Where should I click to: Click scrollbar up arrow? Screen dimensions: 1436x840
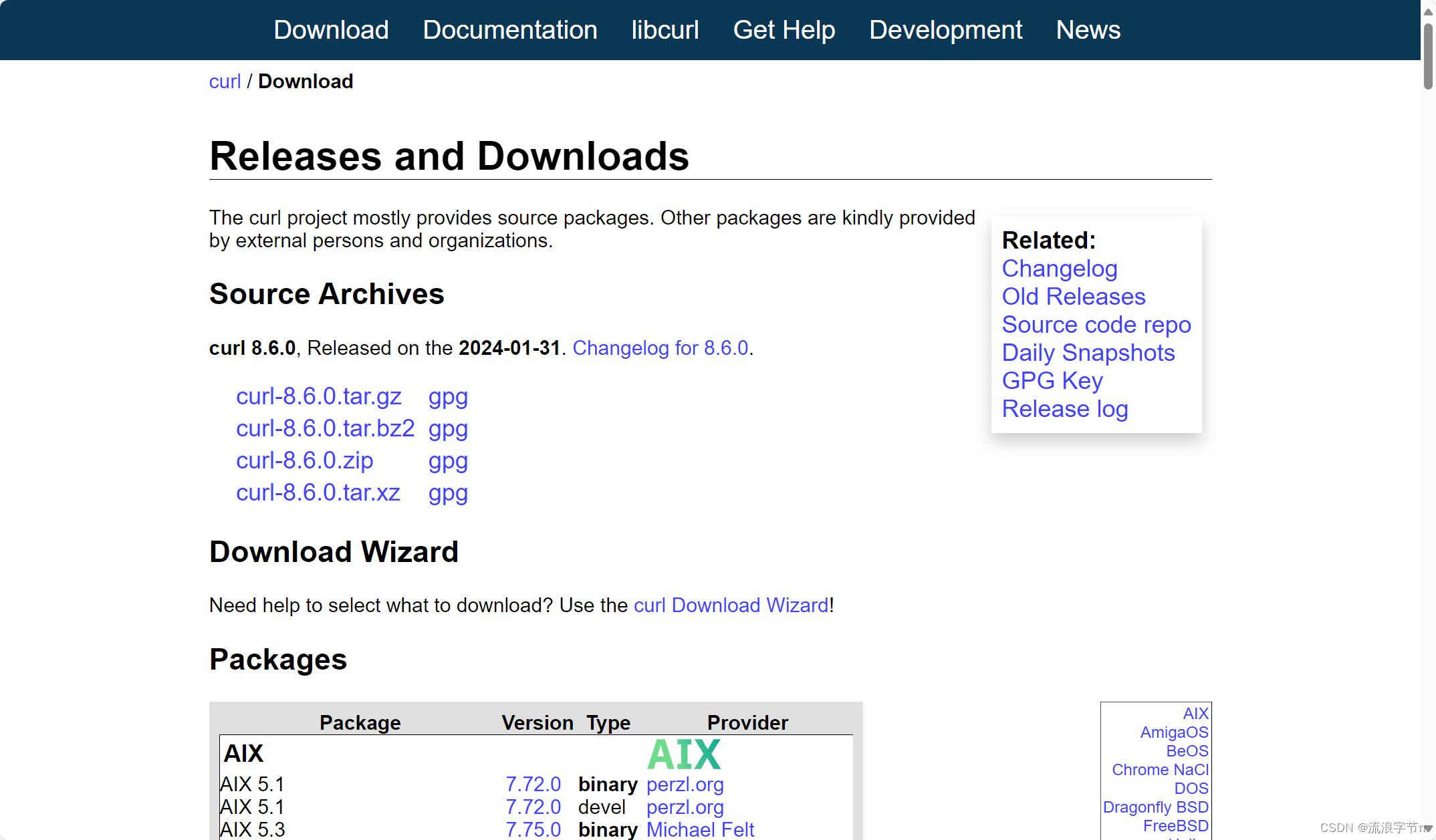click(x=1428, y=11)
